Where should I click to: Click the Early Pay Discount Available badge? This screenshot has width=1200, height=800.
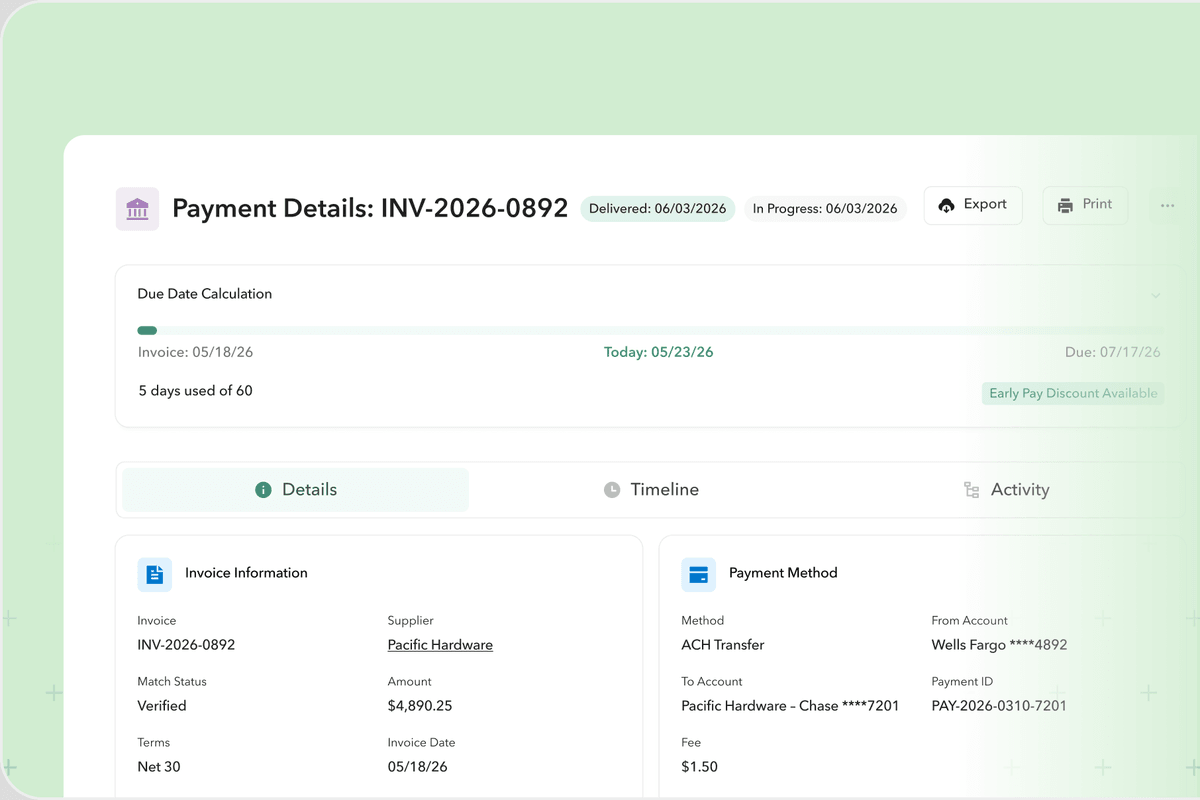pos(1073,394)
